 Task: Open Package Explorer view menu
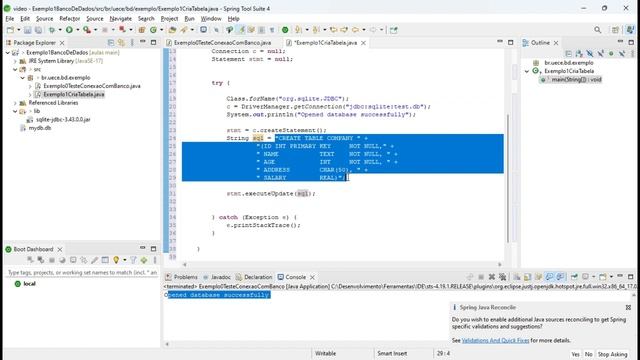(132, 42)
